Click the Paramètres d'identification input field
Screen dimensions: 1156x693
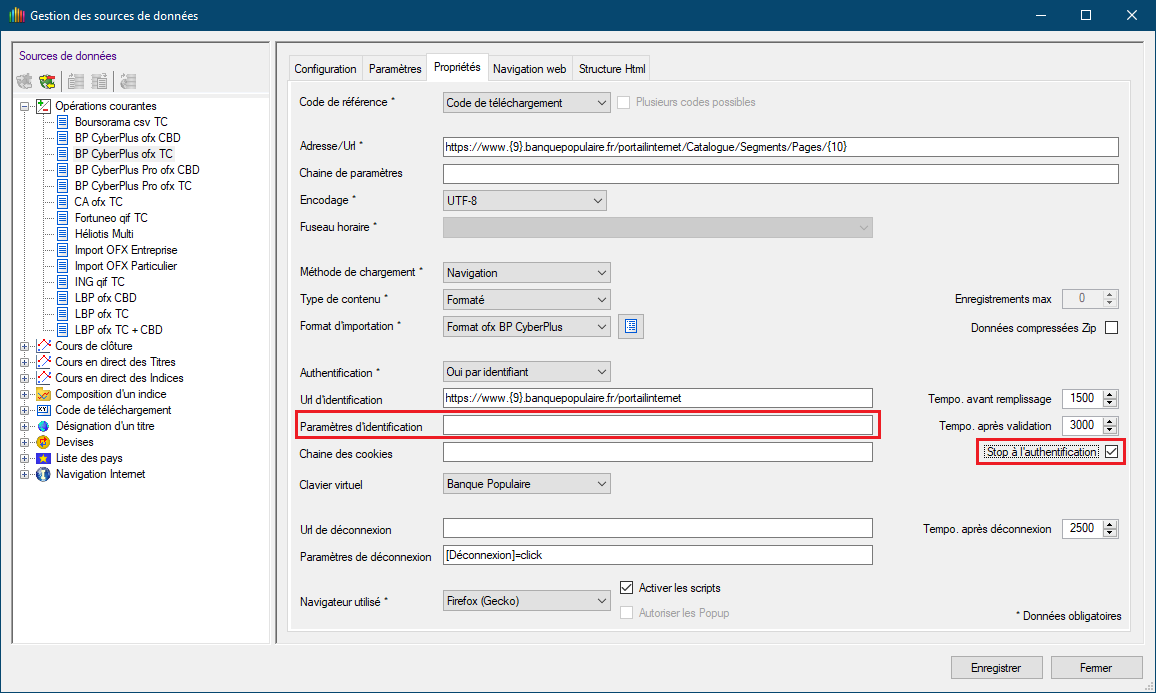[x=657, y=426]
